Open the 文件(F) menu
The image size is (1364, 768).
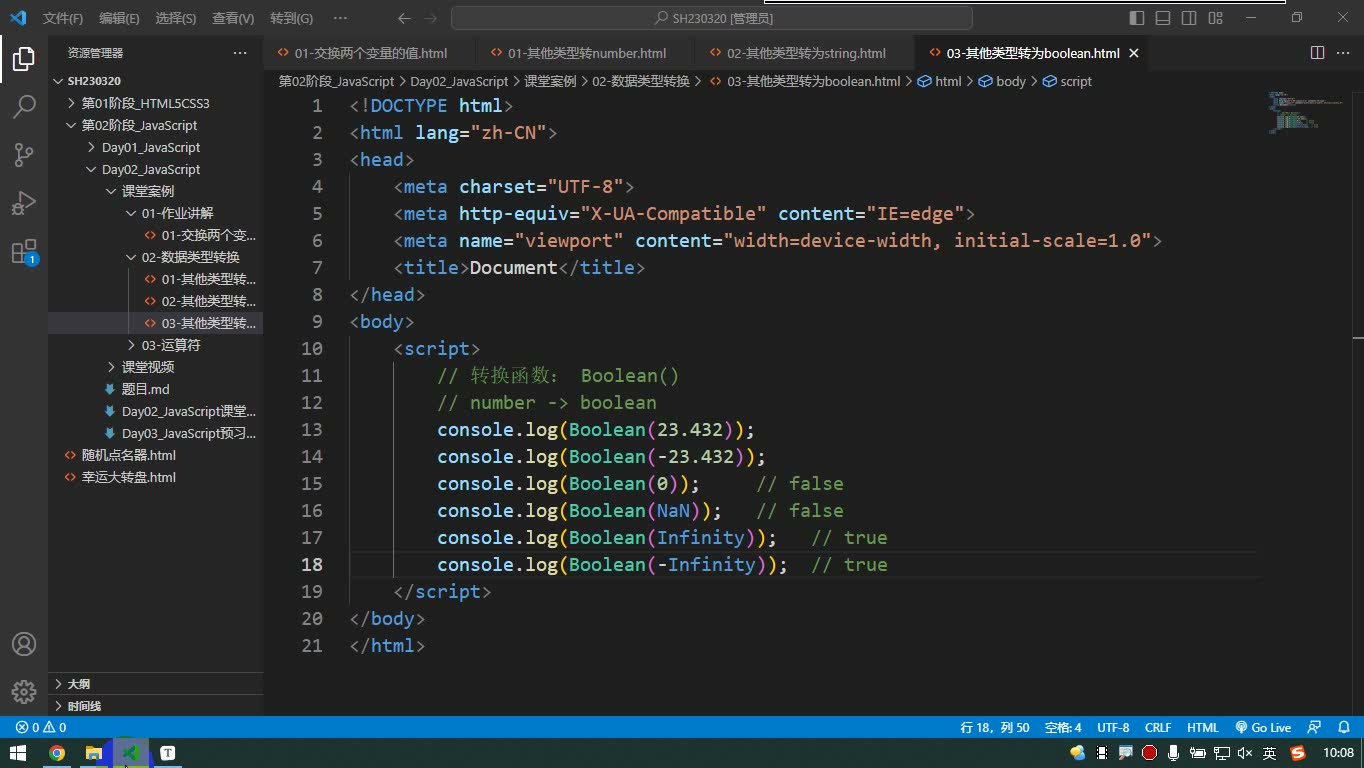(63, 18)
